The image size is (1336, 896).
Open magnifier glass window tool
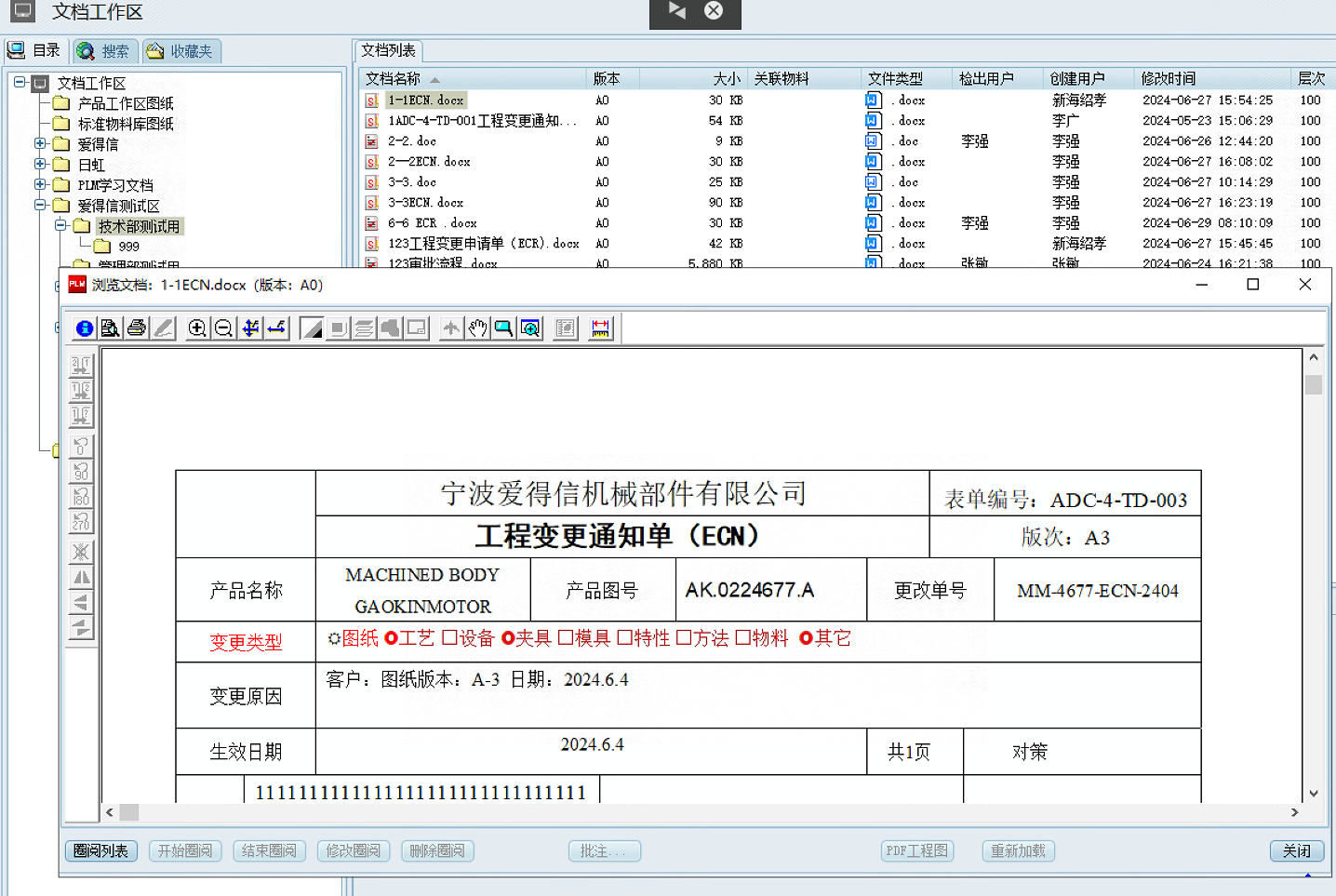[x=530, y=328]
